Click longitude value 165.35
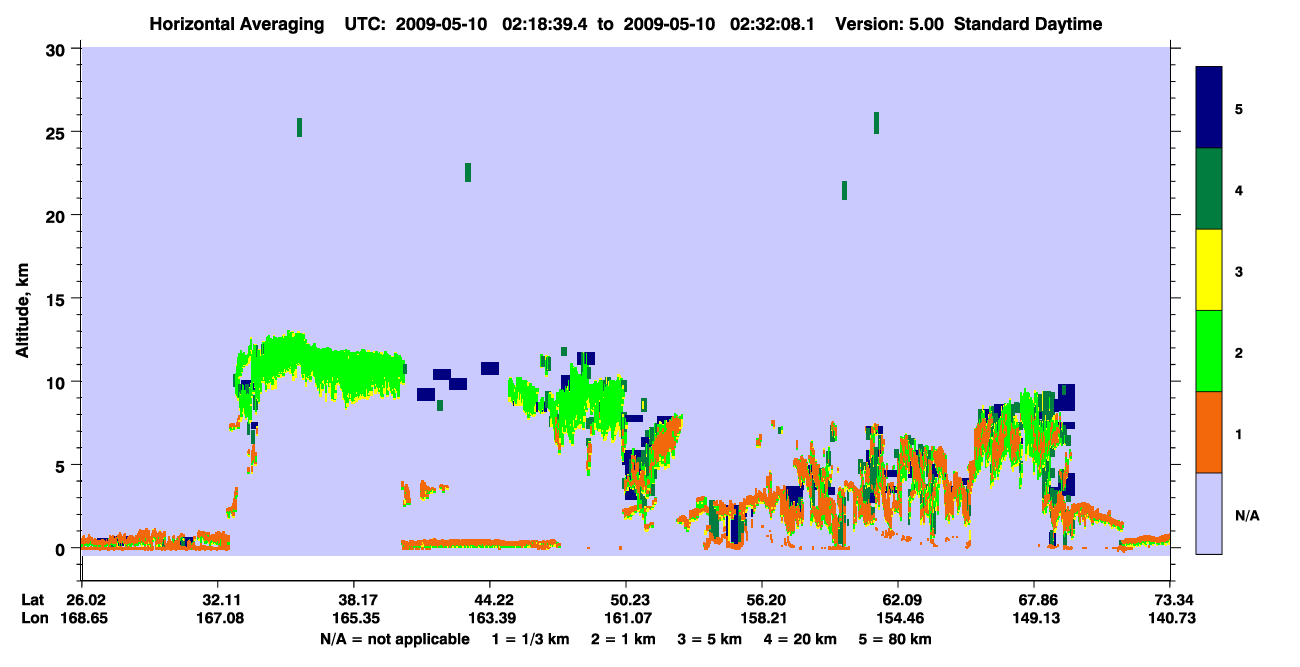This screenshot has height=667, width=1300. pos(357,618)
